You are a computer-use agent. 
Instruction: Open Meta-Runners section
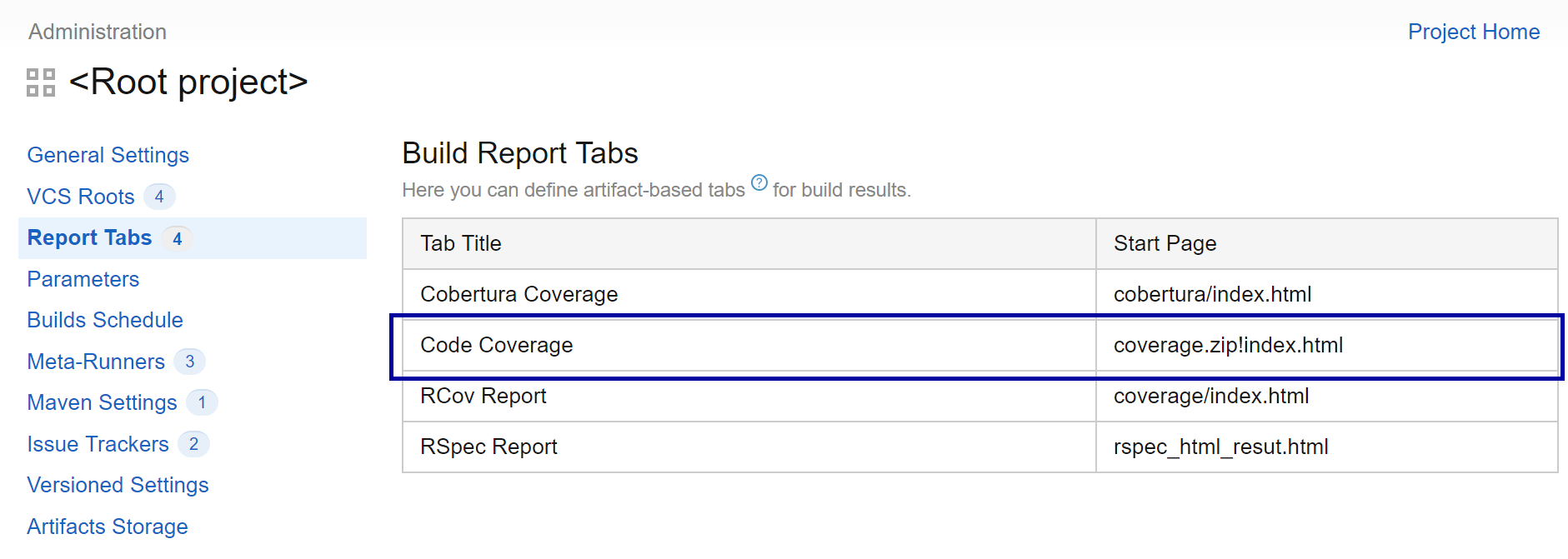pos(96,362)
